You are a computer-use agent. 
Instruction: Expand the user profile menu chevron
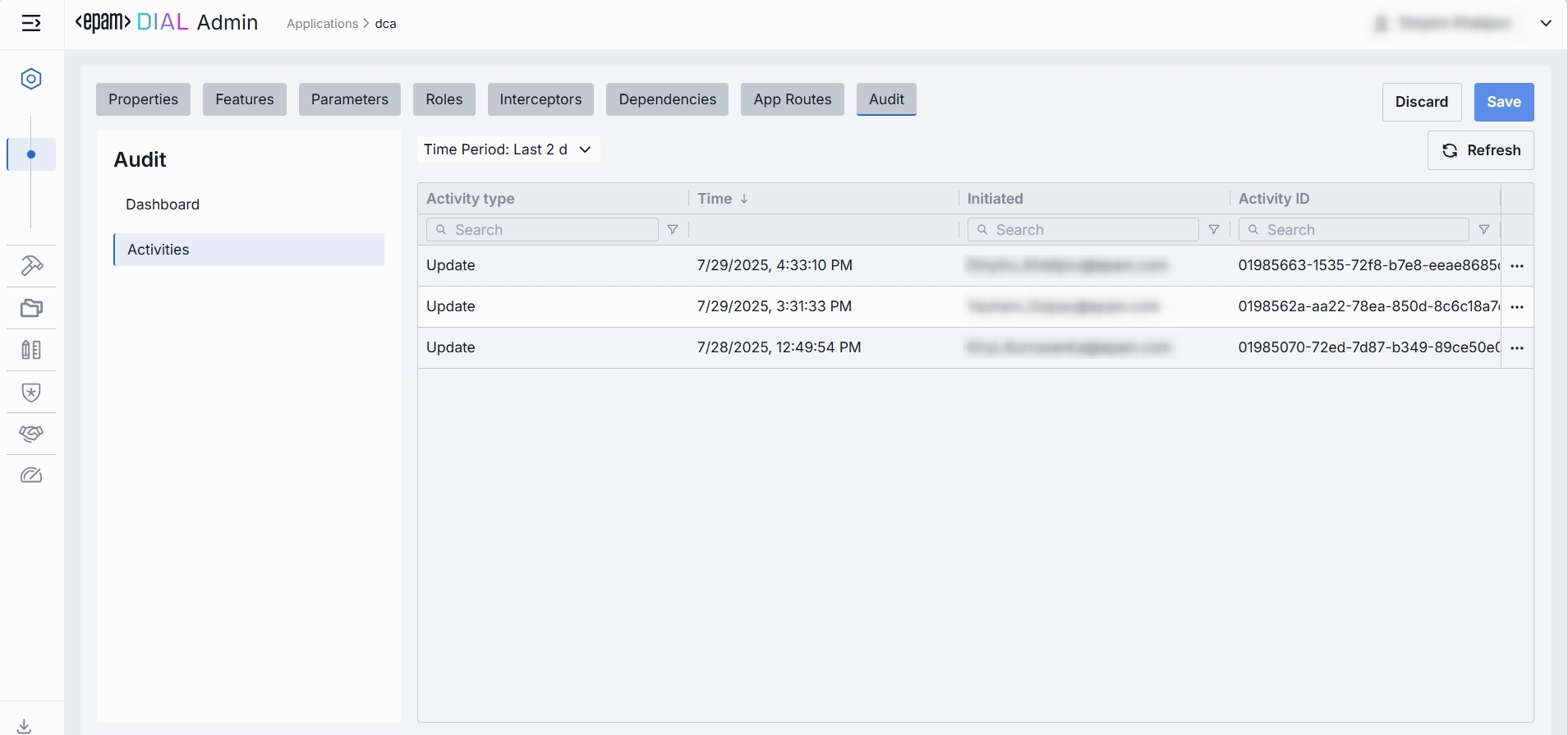(x=1546, y=23)
